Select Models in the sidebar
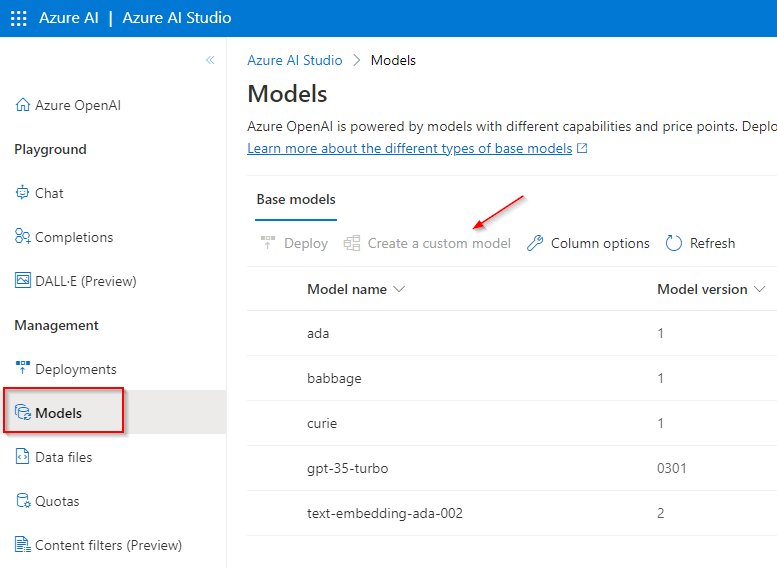The image size is (777, 568). (x=113, y=412)
